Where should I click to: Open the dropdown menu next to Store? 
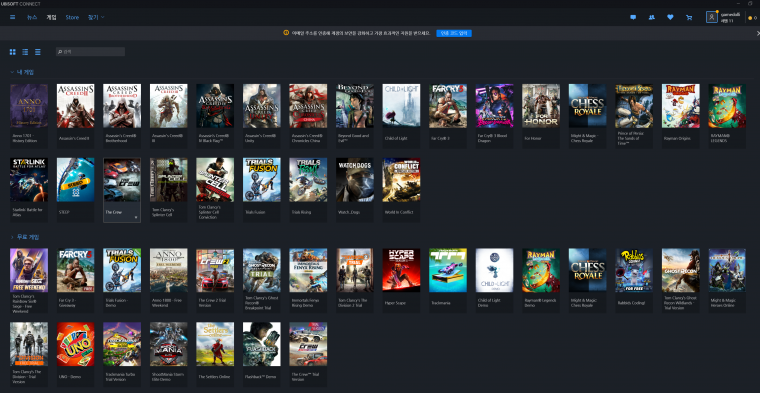96,17
